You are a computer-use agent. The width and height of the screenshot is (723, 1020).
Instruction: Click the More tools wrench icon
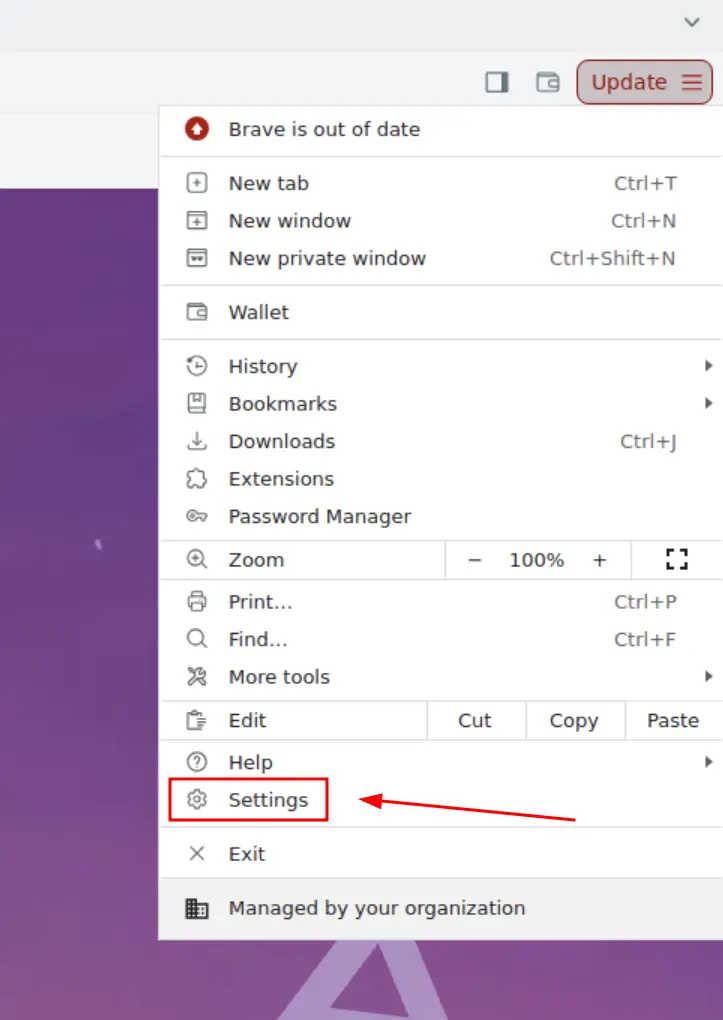coord(197,677)
